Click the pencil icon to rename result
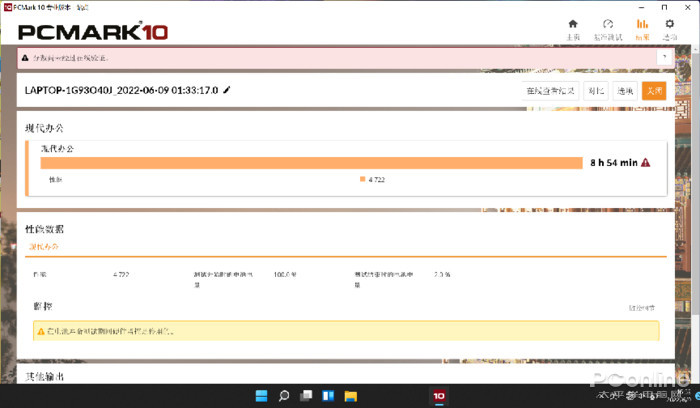Screen dimensions: 700x408 [x=227, y=90]
